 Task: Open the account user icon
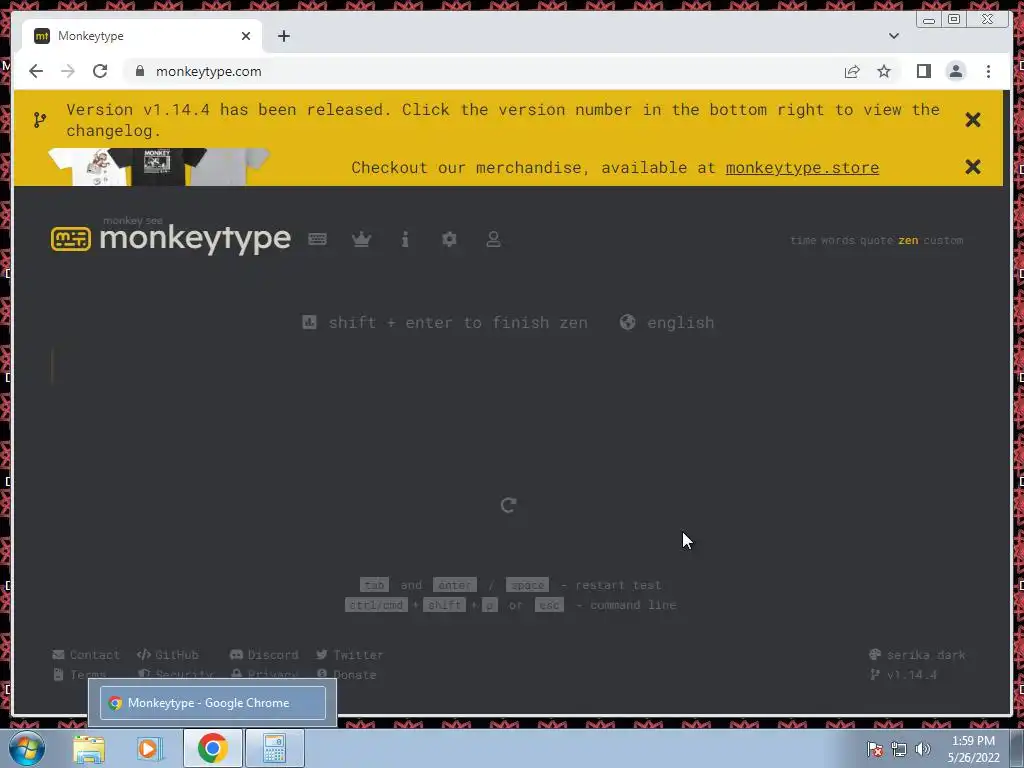pyautogui.click(x=493, y=239)
